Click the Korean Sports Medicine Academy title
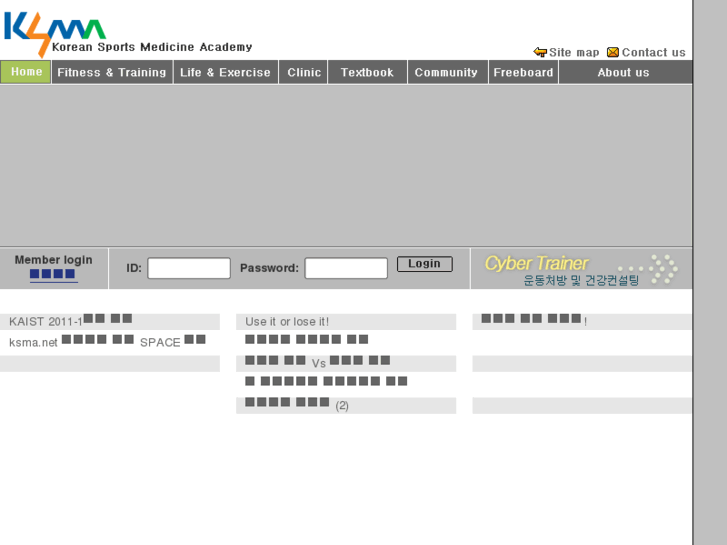Viewport: 727px width, 545px height. [x=152, y=47]
